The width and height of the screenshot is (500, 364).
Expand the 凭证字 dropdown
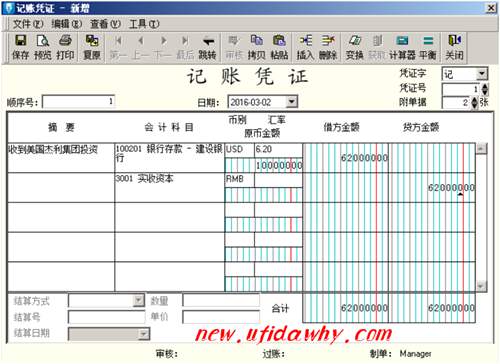coord(481,74)
